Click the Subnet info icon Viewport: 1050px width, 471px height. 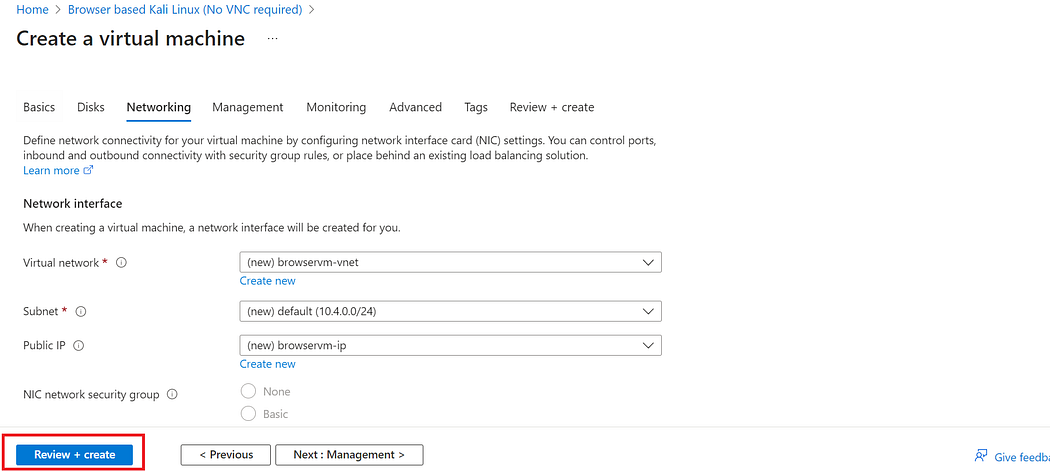point(81,312)
